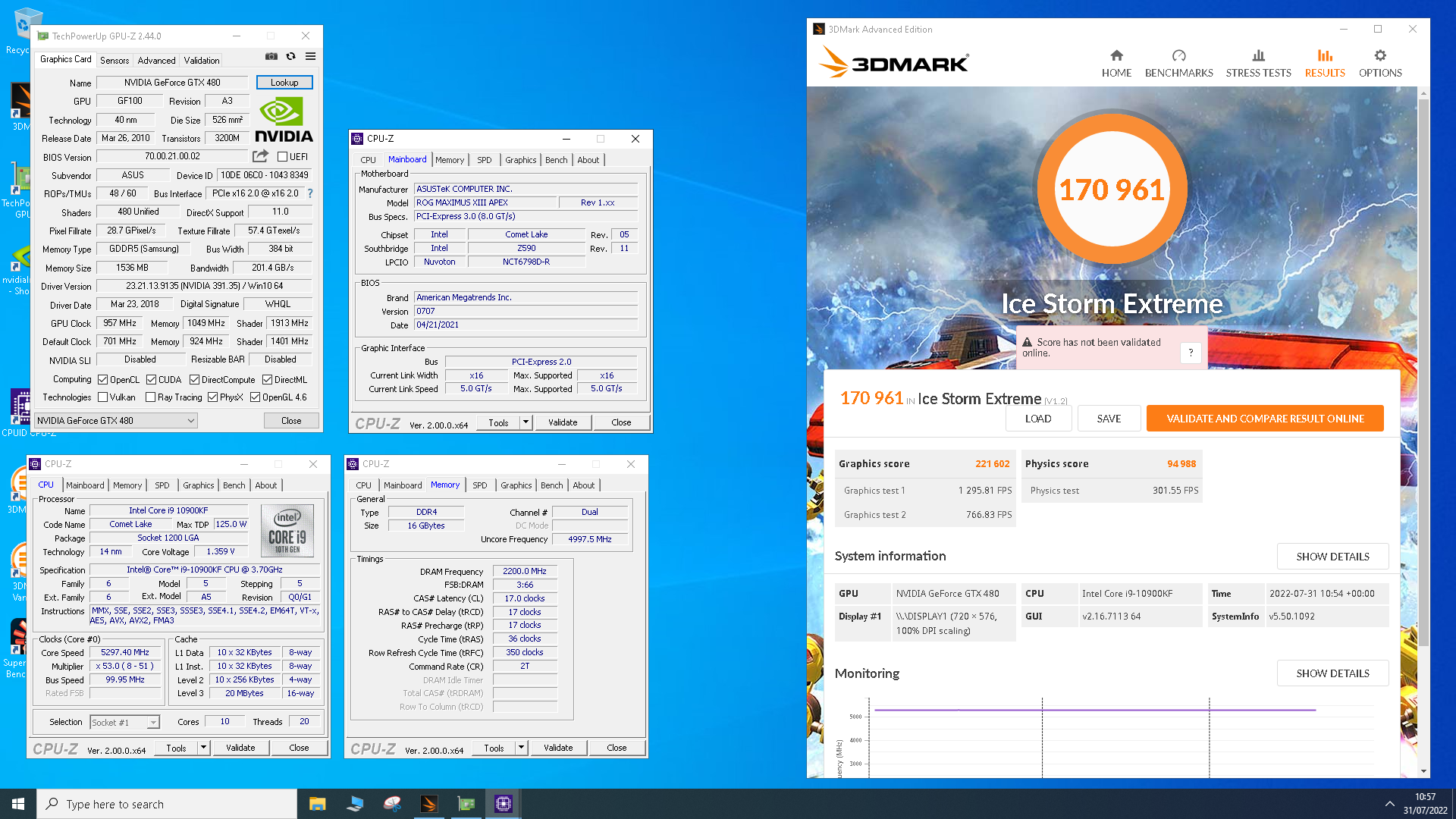This screenshot has width=1456, height=819.
Task: Toggle the Ray Tracing checkbox
Action: 150,397
